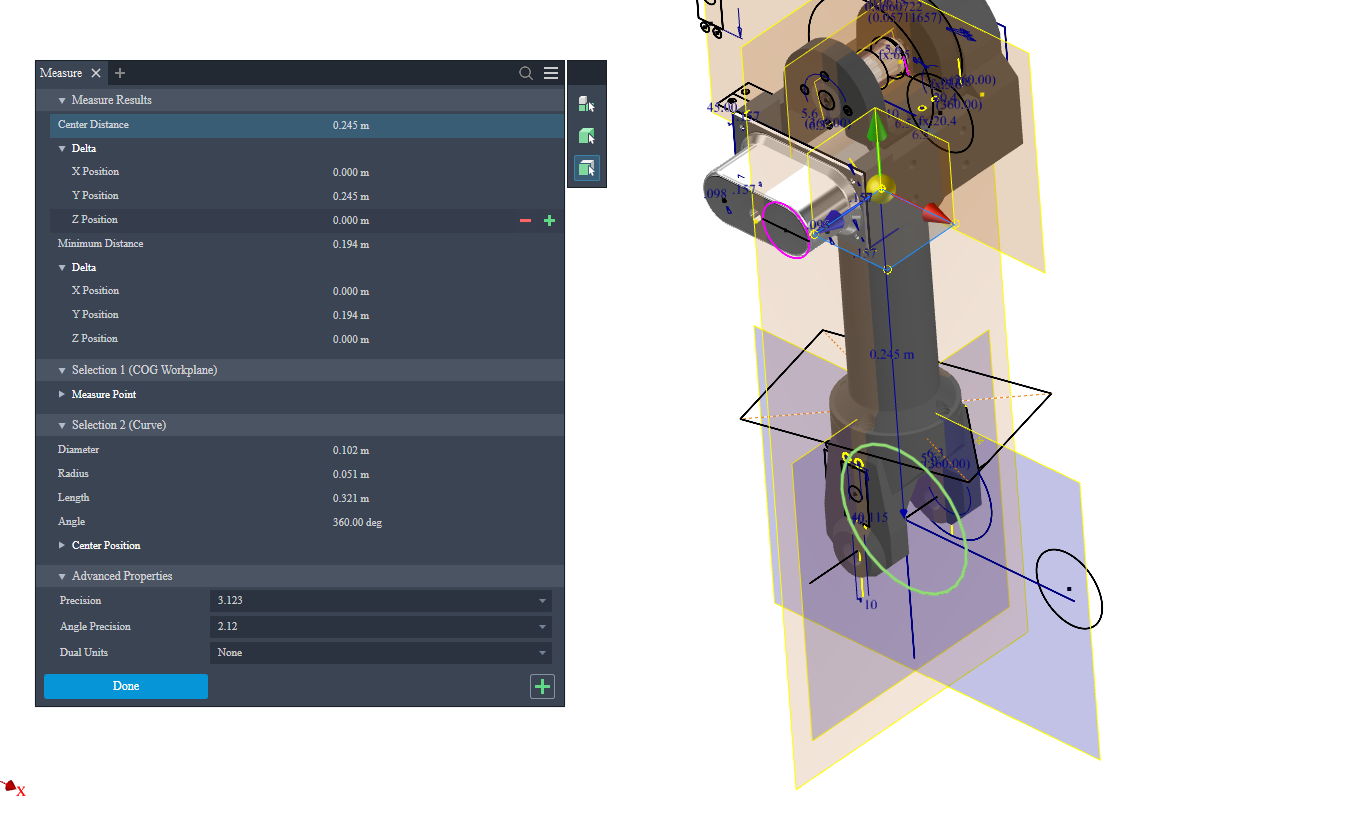The width and height of the screenshot is (1369, 815).
Task: Click the Center Distance value 0.245 m
Action: coord(351,125)
